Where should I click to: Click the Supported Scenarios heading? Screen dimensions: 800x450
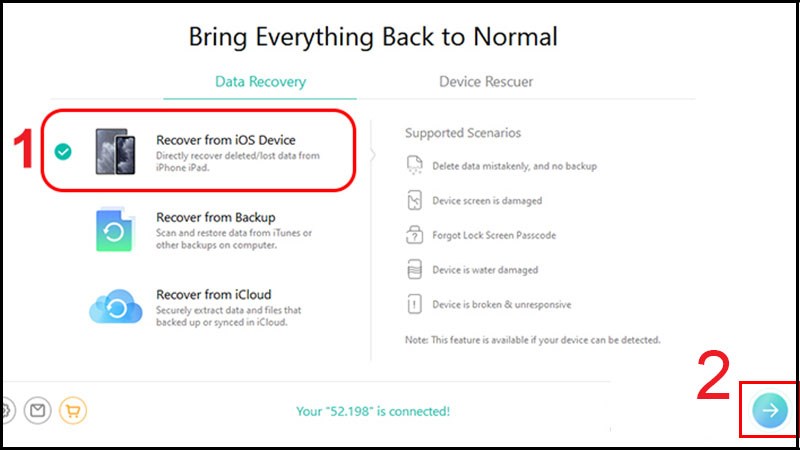click(x=462, y=133)
